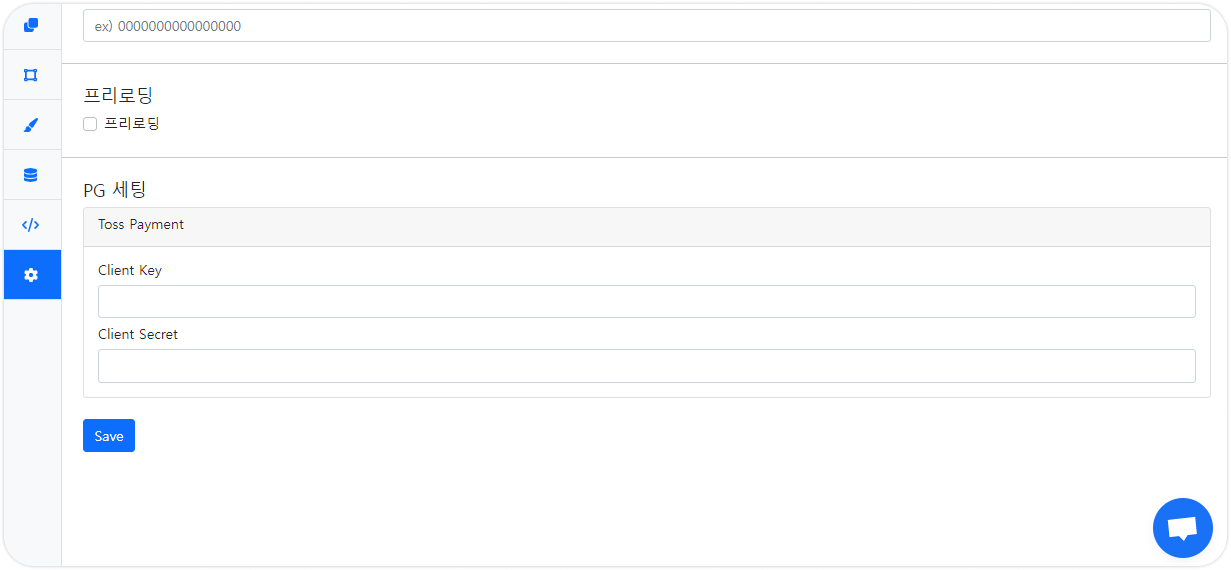Open the database sidebar icon
This screenshot has width=1231, height=570.
tap(31, 175)
